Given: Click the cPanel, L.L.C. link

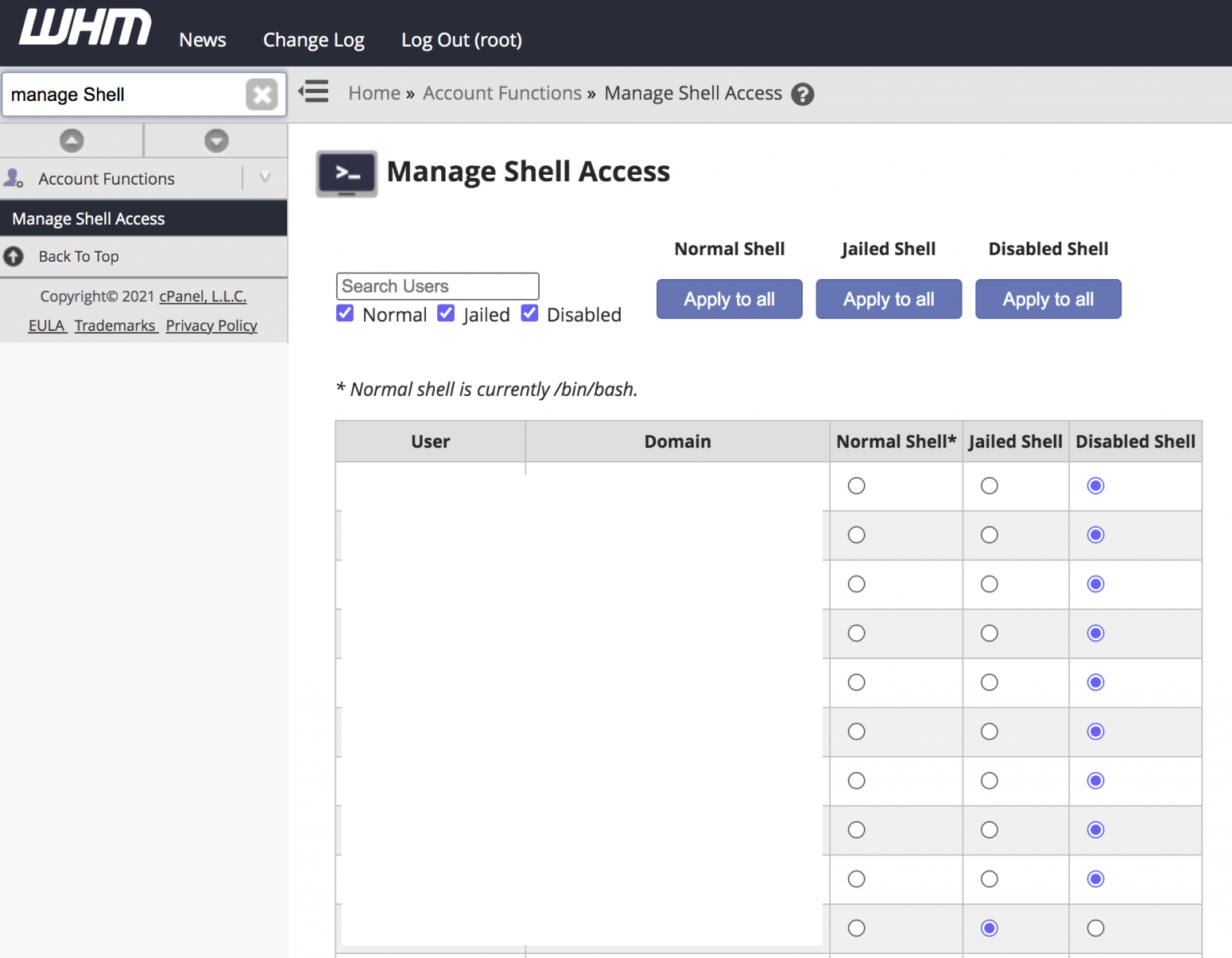Looking at the screenshot, I should point(203,296).
